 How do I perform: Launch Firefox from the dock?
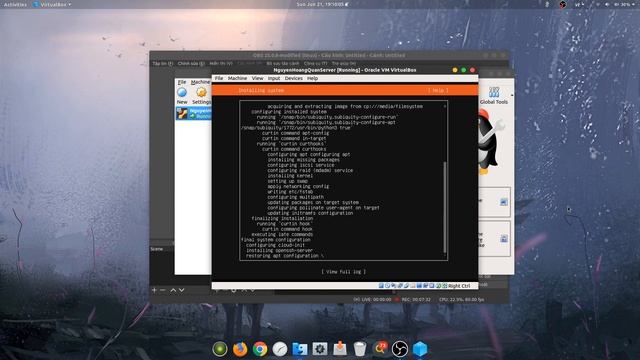pos(240,349)
